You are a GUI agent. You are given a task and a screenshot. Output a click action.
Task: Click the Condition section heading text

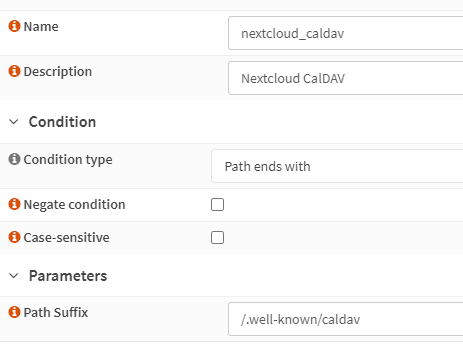point(62,122)
